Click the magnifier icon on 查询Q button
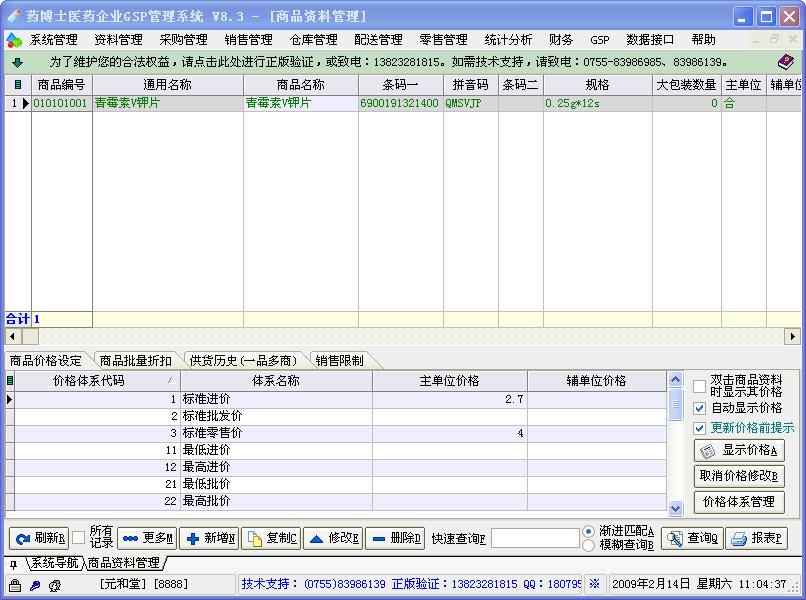806x600 pixels. (674, 539)
